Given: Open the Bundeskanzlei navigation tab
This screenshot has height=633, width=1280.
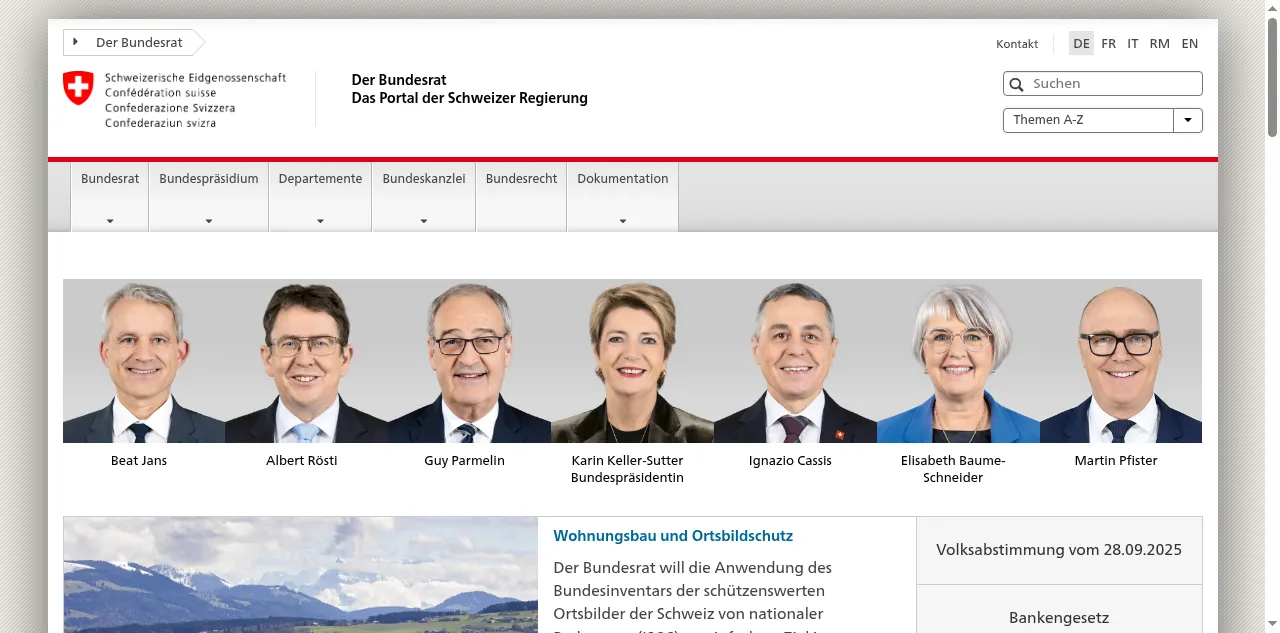Looking at the screenshot, I should [x=424, y=197].
